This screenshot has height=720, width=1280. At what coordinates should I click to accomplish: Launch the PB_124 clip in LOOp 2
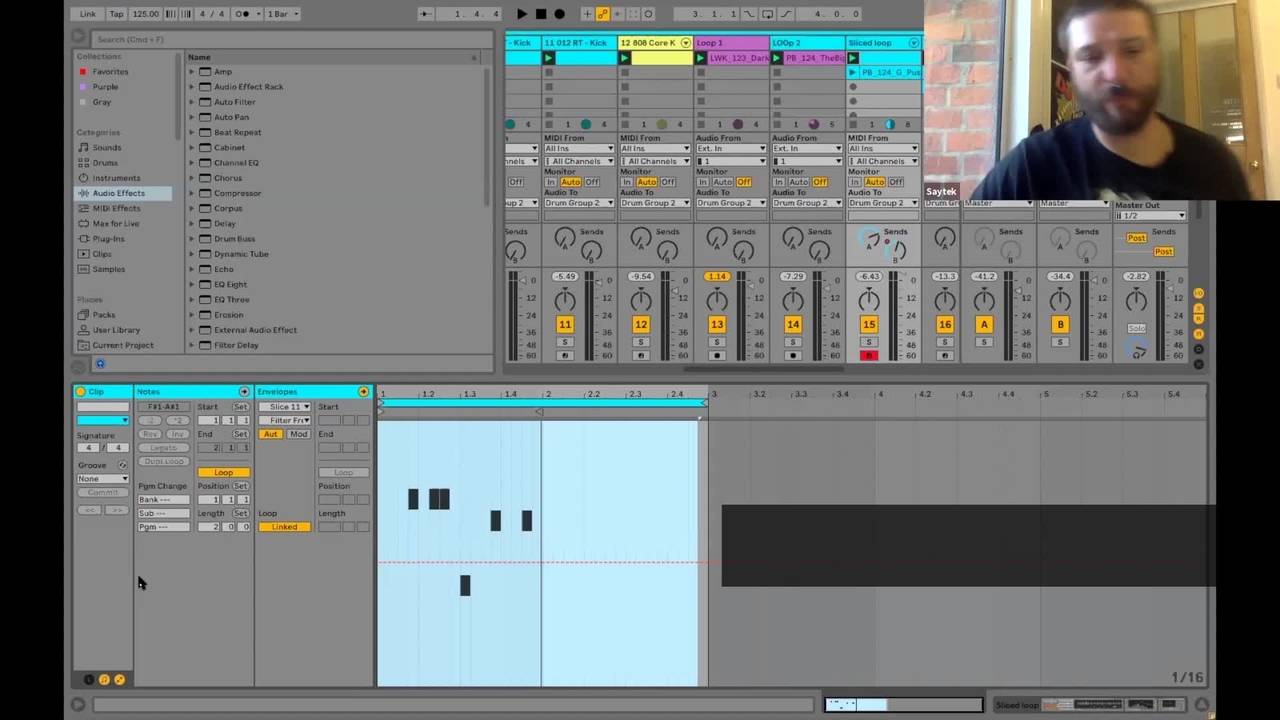tap(776, 58)
